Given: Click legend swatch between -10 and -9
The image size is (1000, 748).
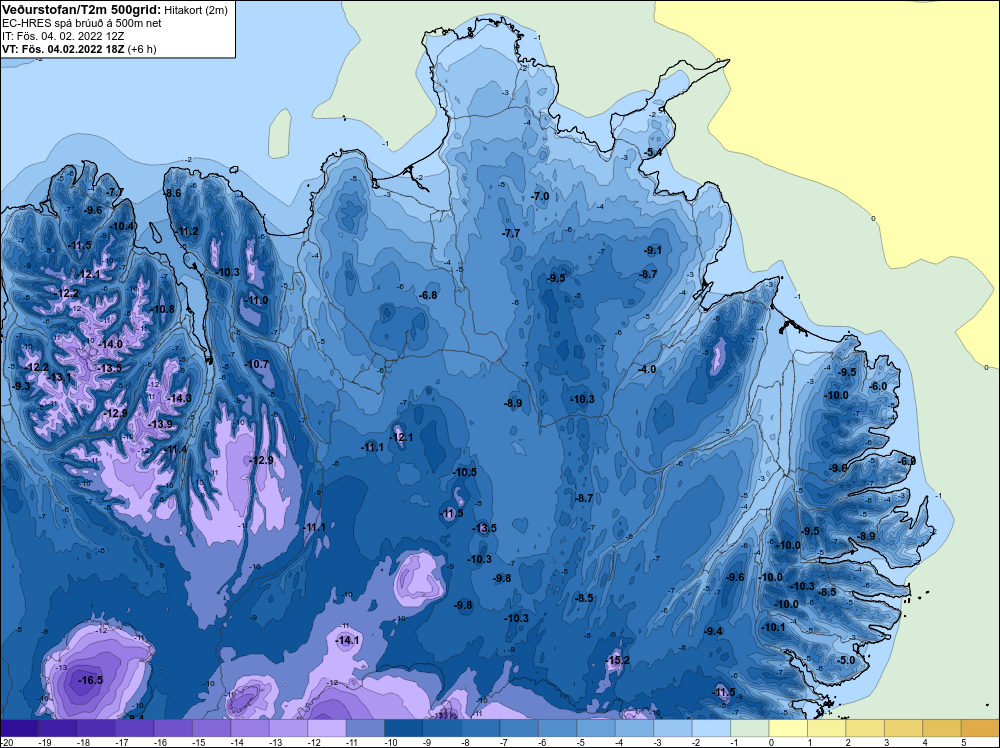Looking at the screenshot, I should [404, 728].
